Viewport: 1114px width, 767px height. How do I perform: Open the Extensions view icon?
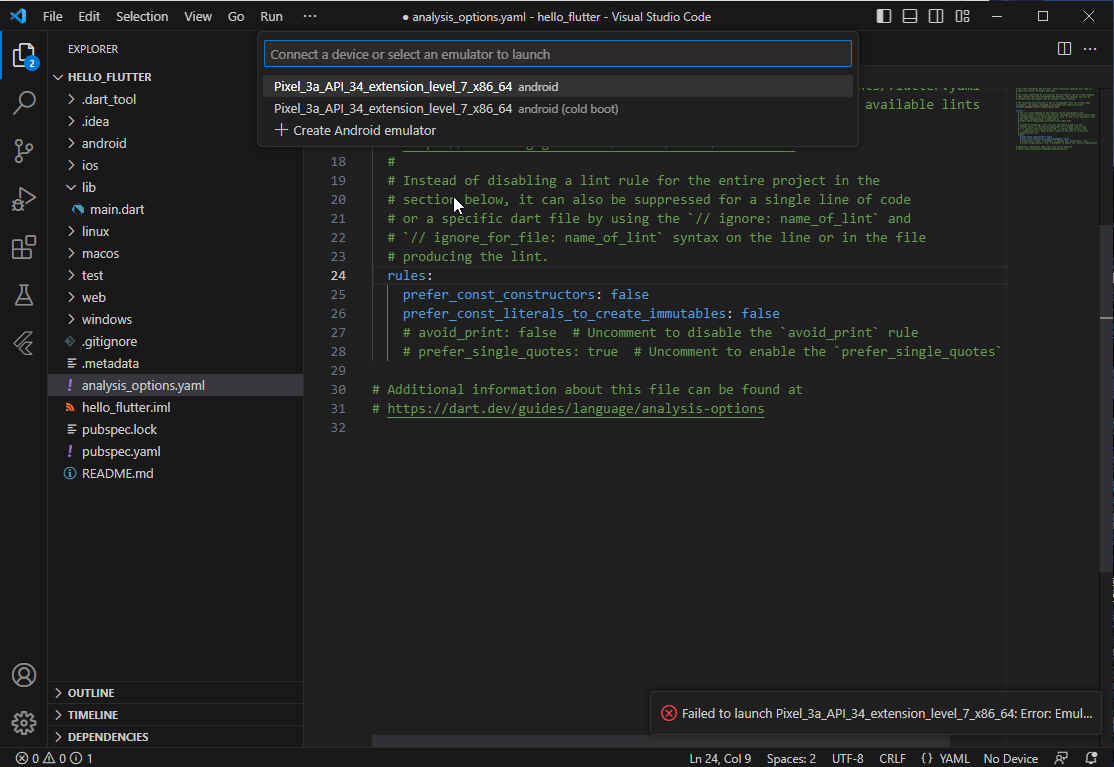coord(23,248)
